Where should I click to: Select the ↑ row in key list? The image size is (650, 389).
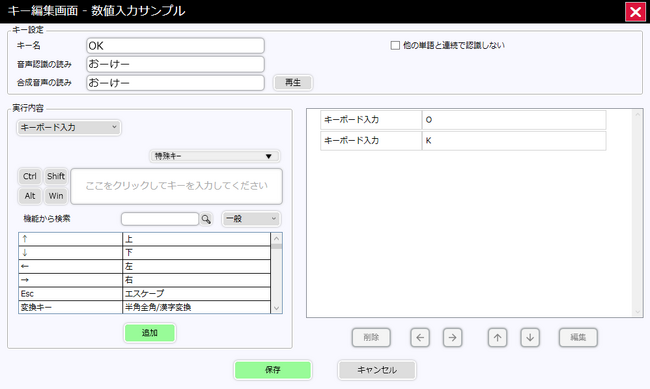(145, 239)
